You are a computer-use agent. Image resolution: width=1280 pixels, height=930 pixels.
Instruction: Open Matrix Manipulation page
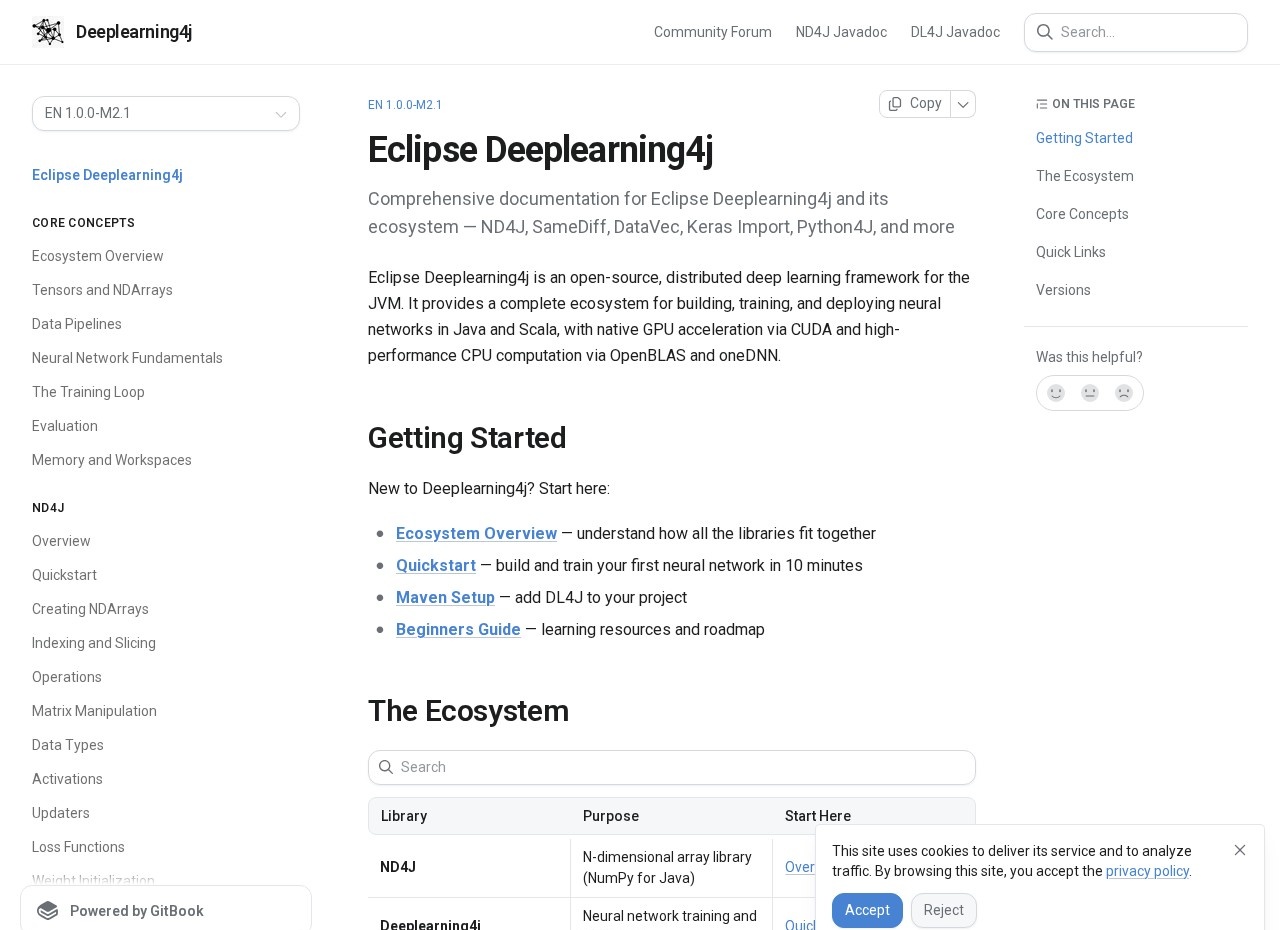click(x=94, y=711)
